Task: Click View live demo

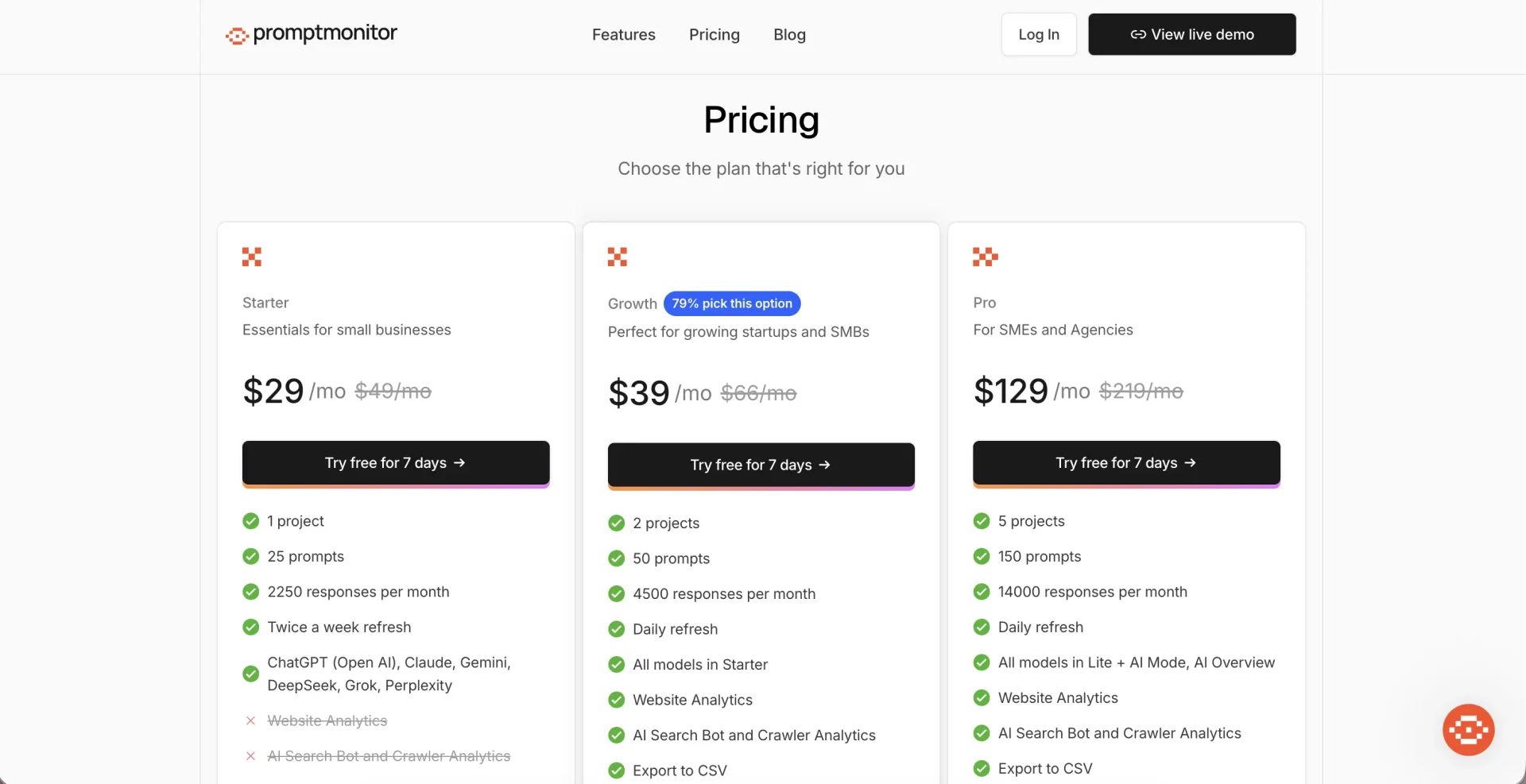Action: (x=1192, y=34)
